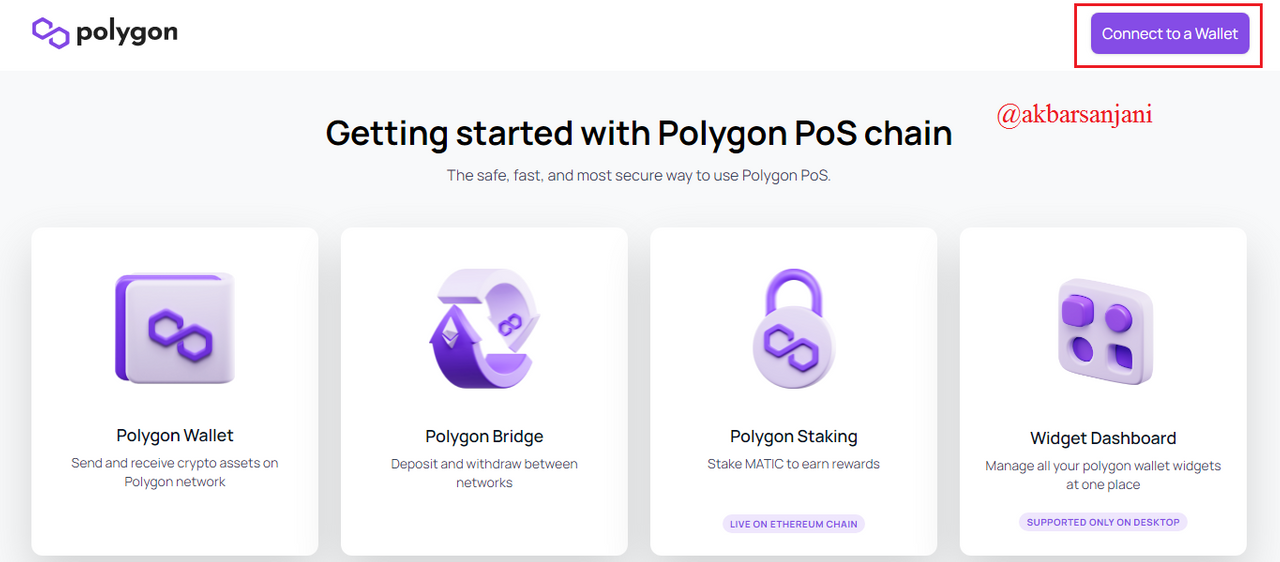Screen dimensions: 1280x562
Task: Open the Polygon Wallet card icon
Action: point(175,328)
